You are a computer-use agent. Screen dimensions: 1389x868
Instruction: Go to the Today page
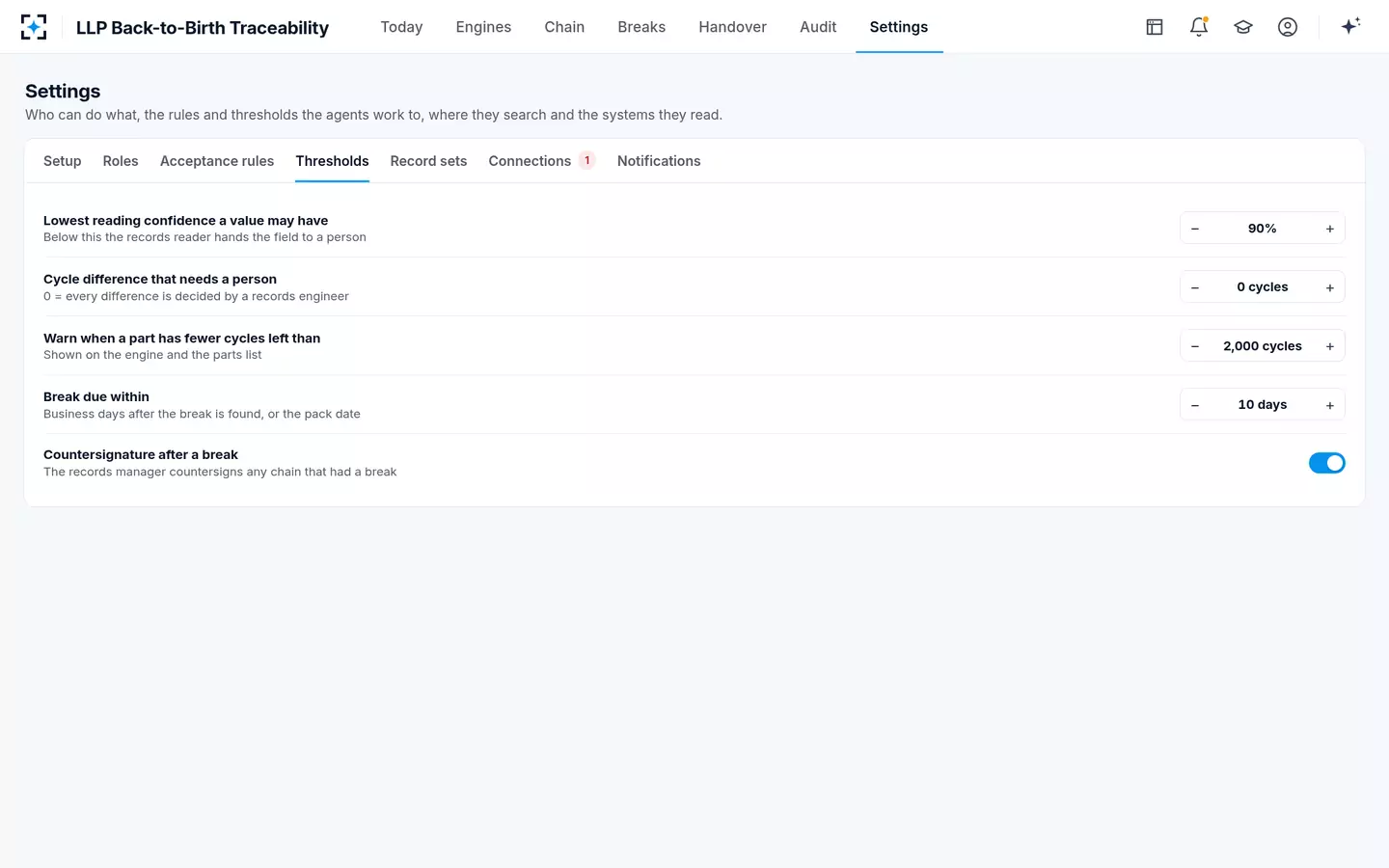[x=401, y=27]
